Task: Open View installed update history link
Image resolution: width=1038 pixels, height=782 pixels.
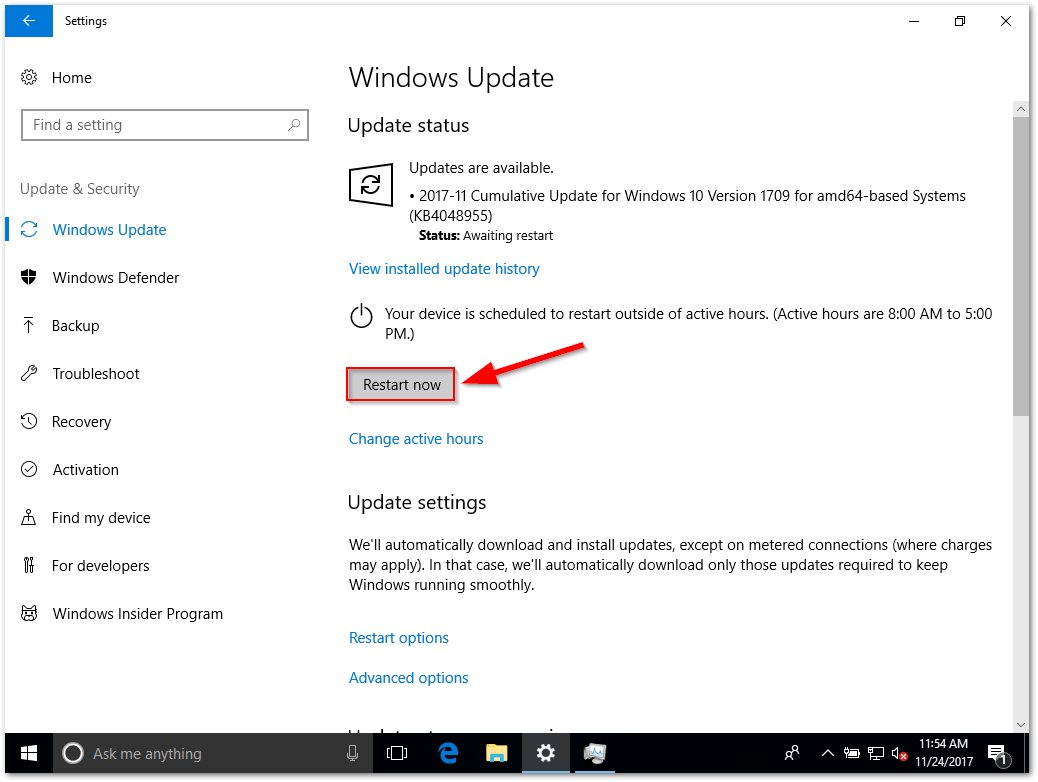Action: click(x=444, y=269)
